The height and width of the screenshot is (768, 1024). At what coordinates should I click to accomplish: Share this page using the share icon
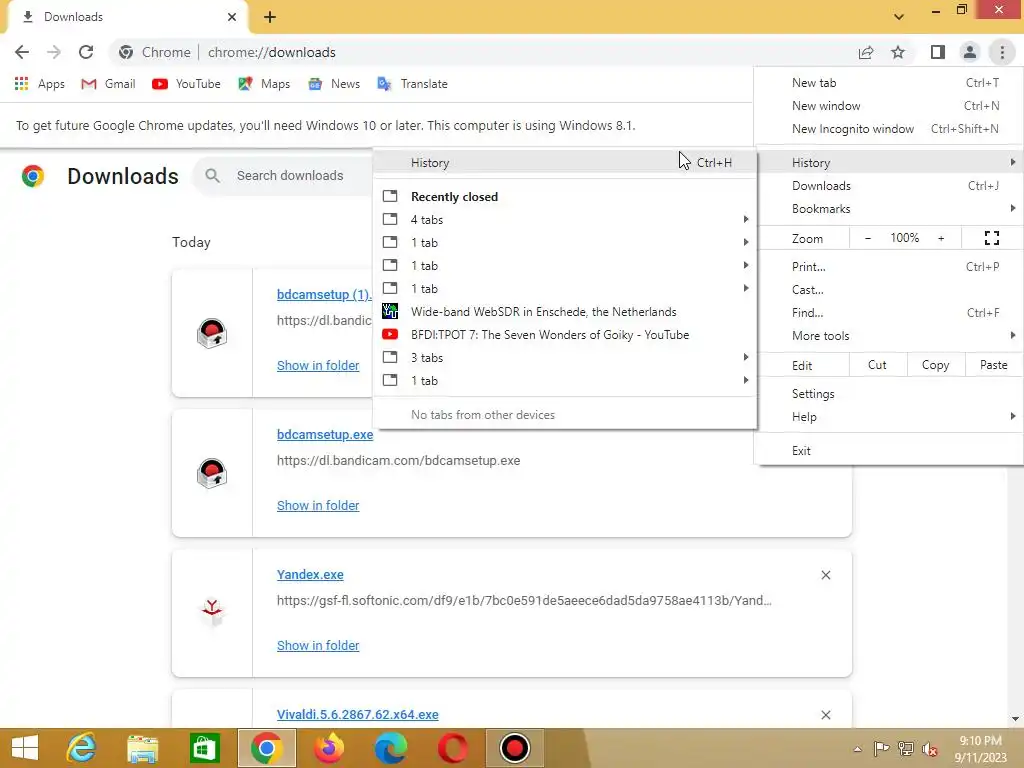coord(866,52)
